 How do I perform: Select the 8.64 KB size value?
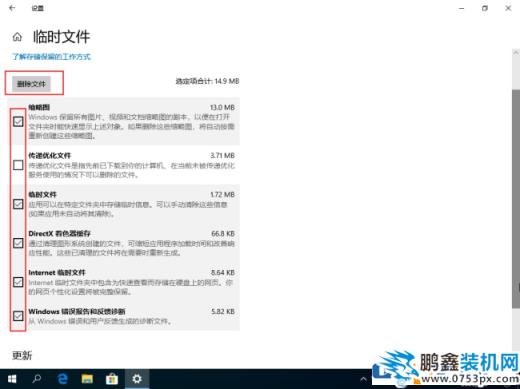tap(223, 272)
